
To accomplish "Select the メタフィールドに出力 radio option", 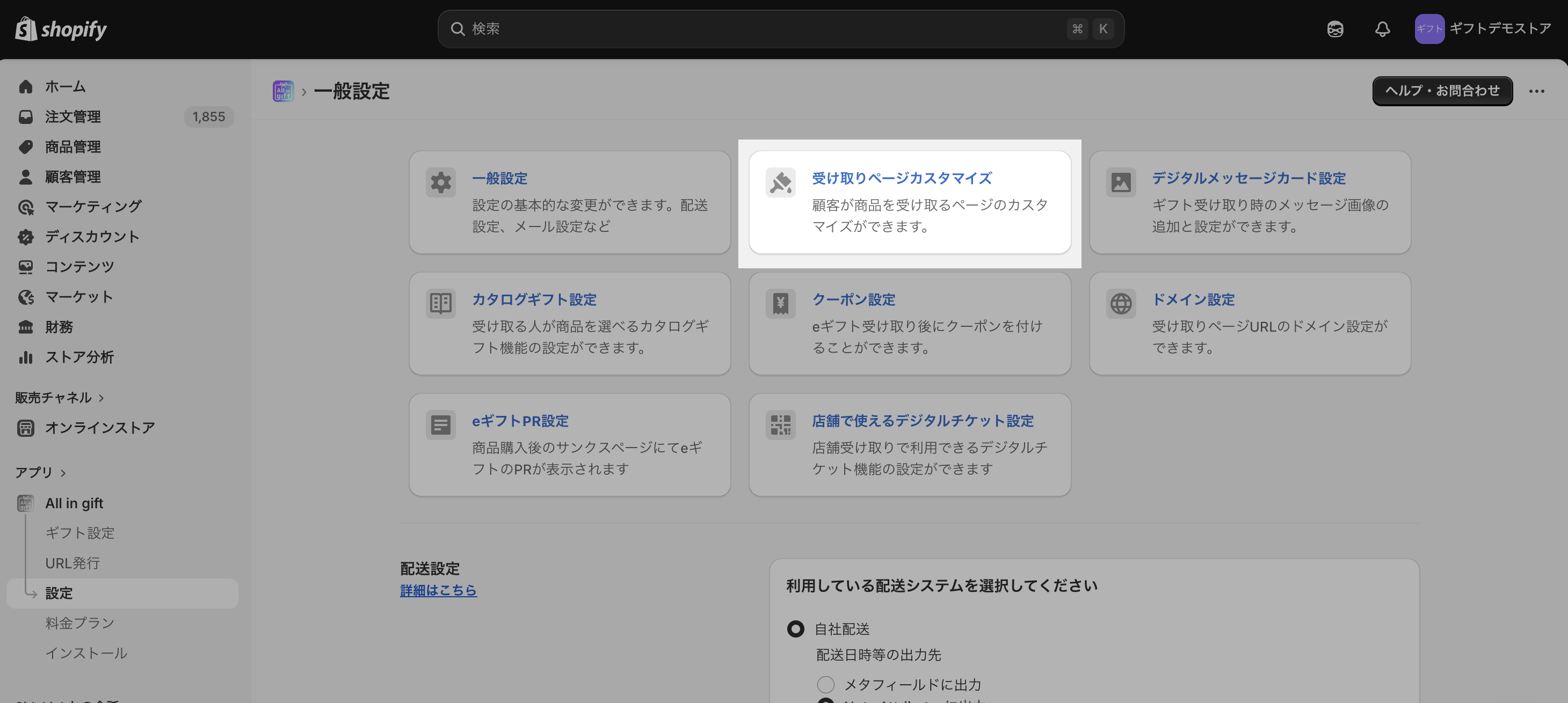I will [825, 684].
